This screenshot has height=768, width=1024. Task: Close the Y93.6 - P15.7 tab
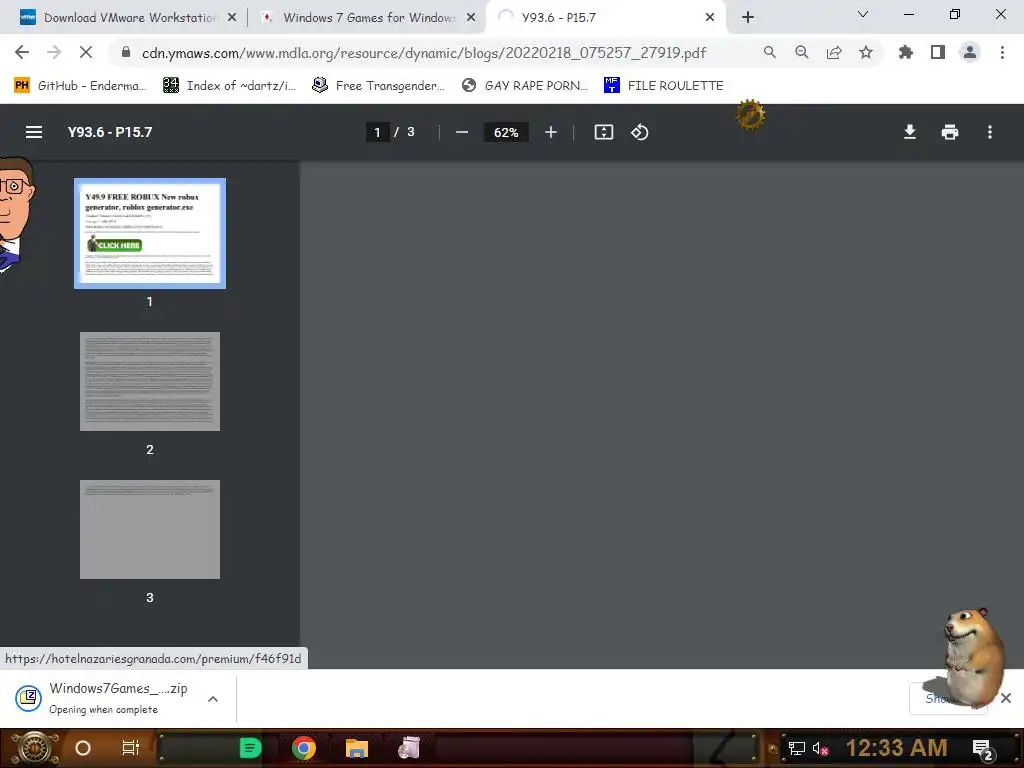pos(710,18)
